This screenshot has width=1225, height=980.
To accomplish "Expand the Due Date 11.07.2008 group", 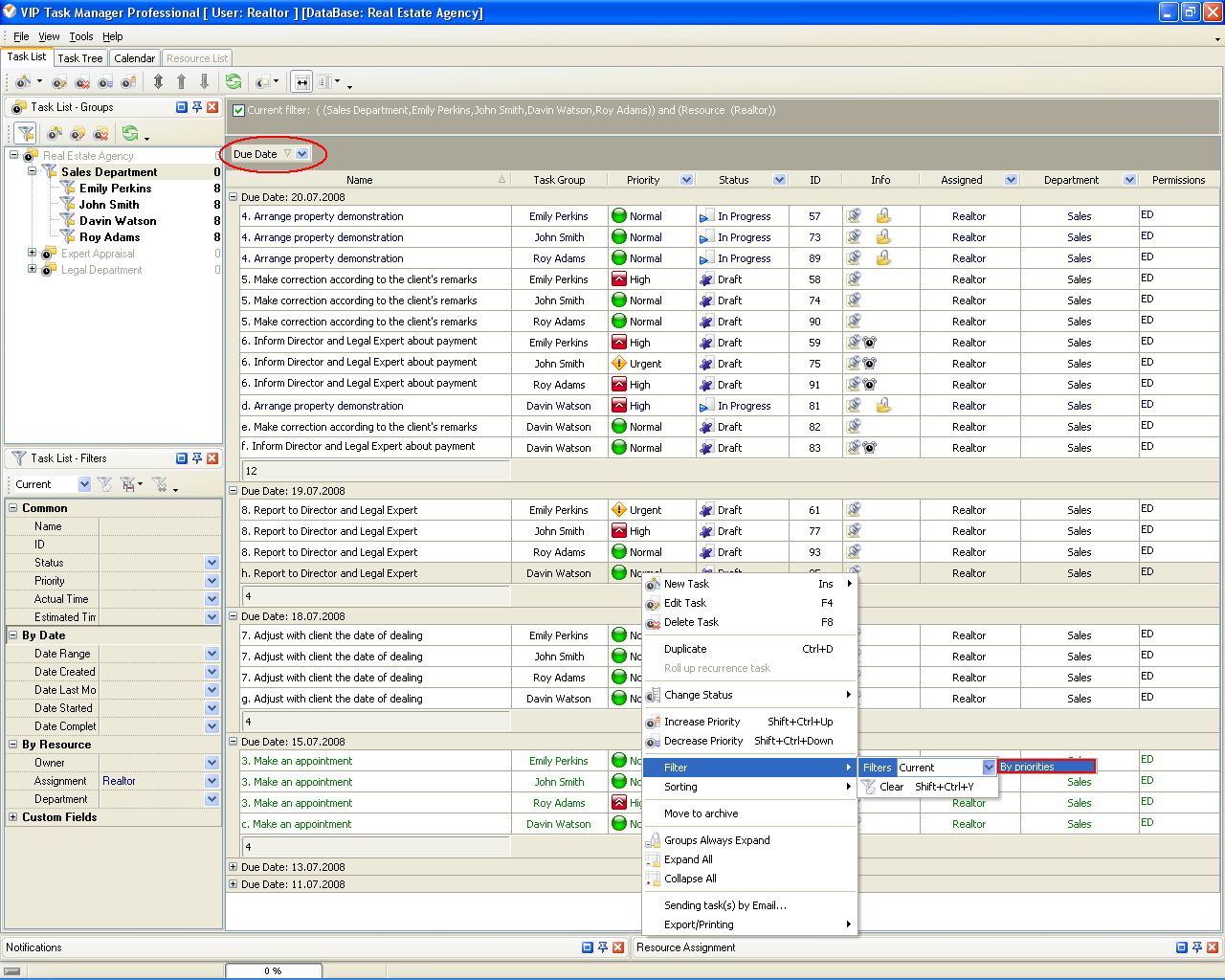I will pyautogui.click(x=234, y=884).
